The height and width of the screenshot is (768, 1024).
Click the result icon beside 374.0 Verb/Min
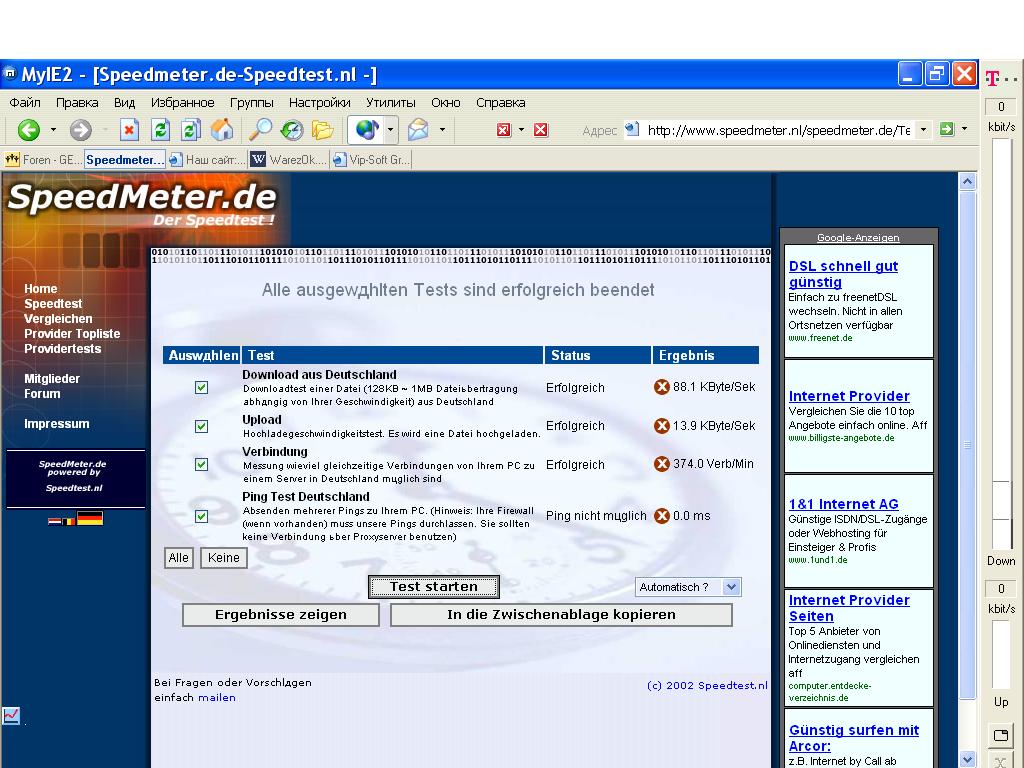coord(662,464)
